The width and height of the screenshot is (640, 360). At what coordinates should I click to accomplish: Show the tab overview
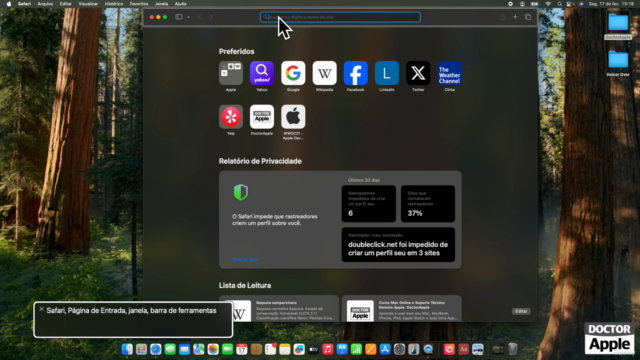coord(528,17)
